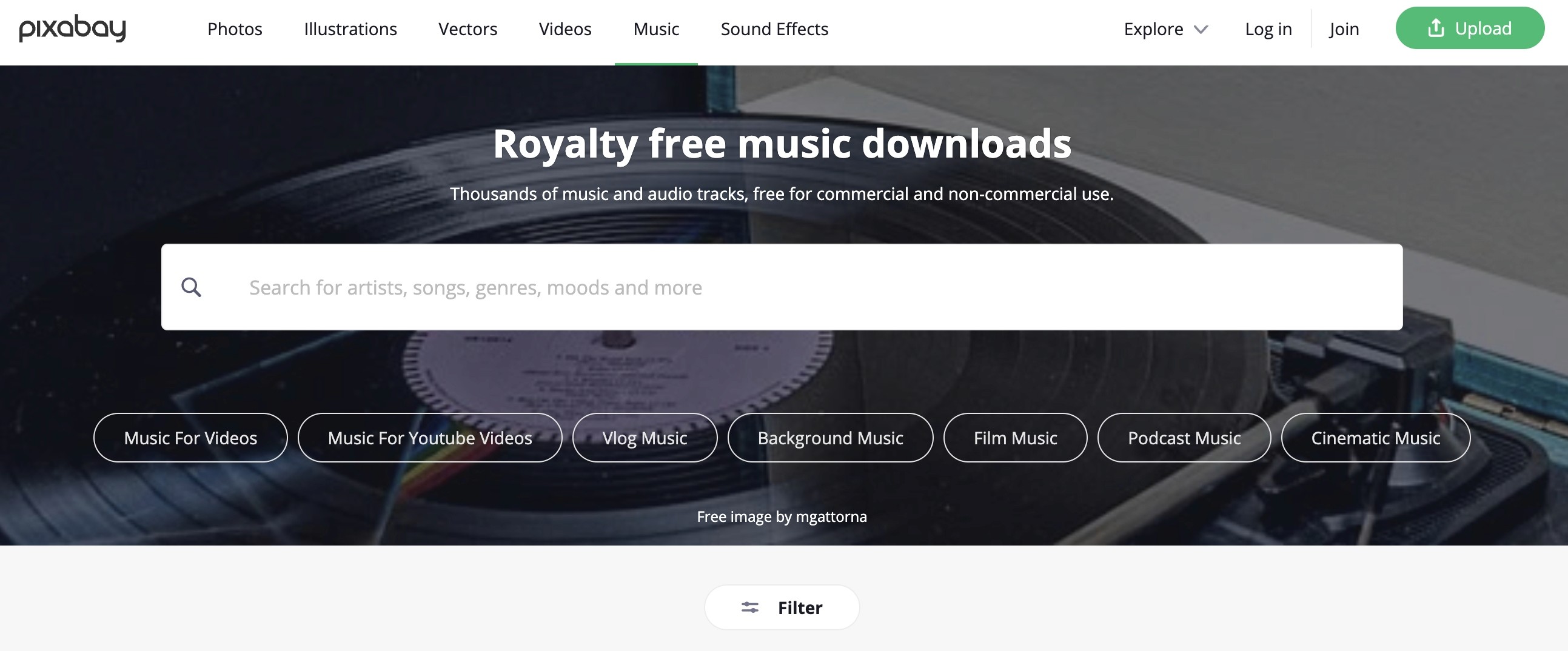
Task: Click the filter sliders icon
Action: click(x=750, y=607)
